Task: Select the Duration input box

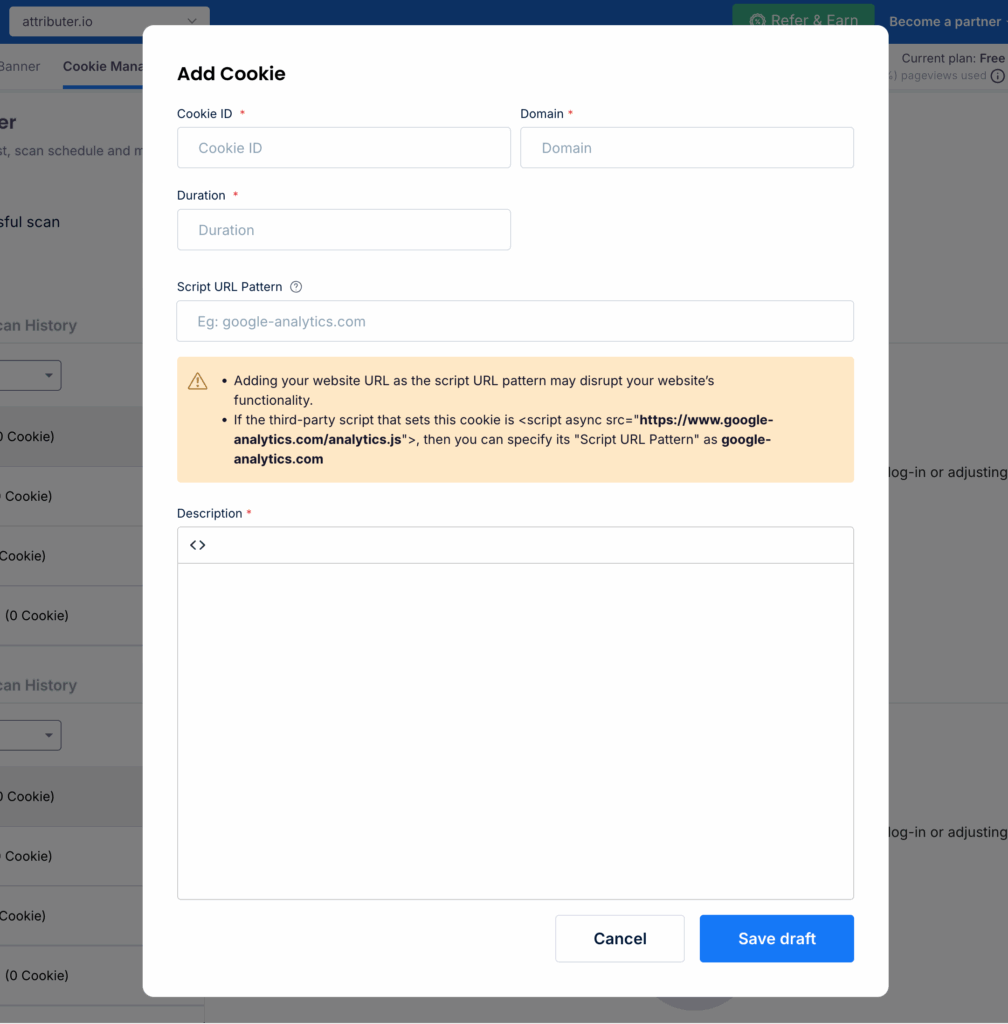Action: point(343,230)
